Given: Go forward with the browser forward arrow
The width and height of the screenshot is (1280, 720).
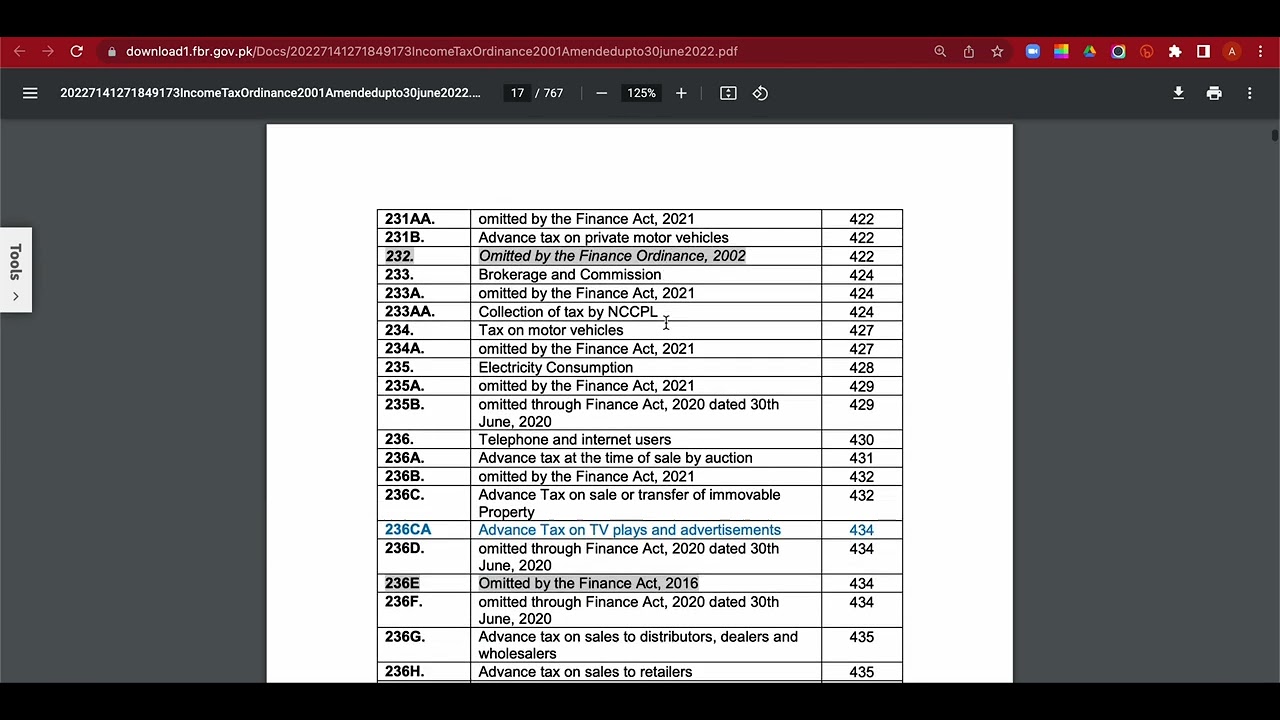Looking at the screenshot, I should point(47,51).
